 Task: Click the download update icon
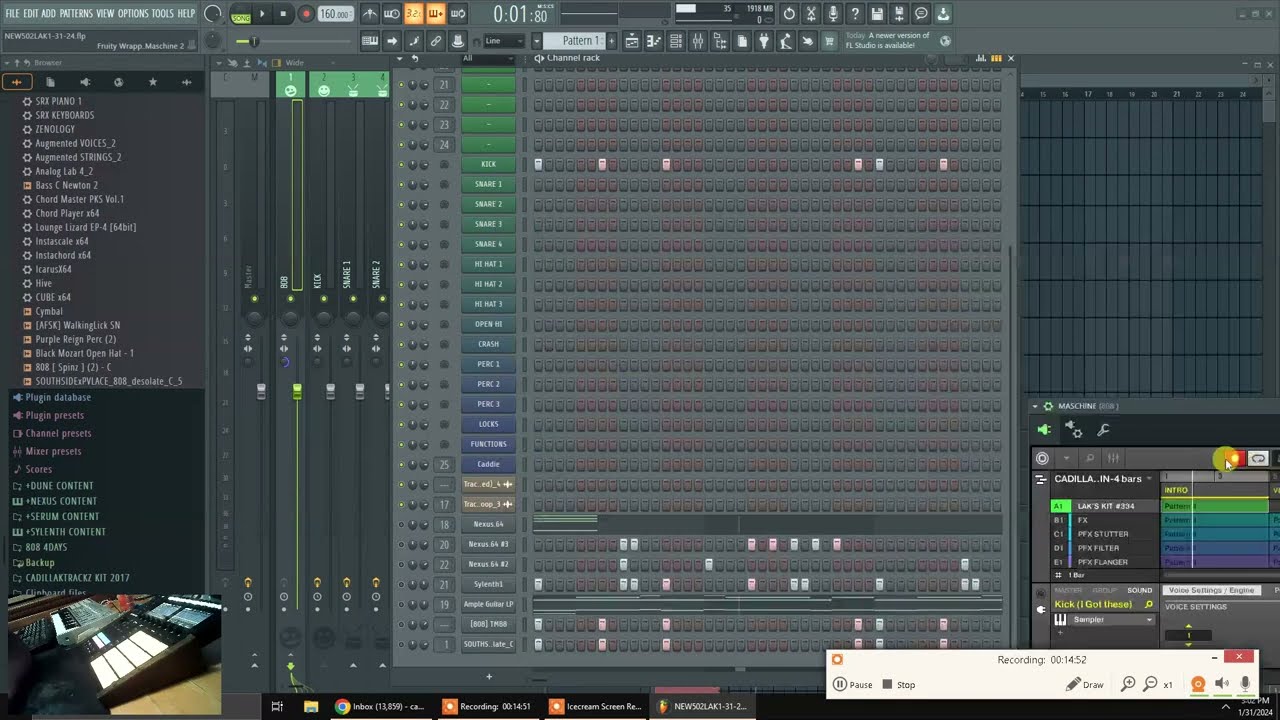click(x=943, y=14)
